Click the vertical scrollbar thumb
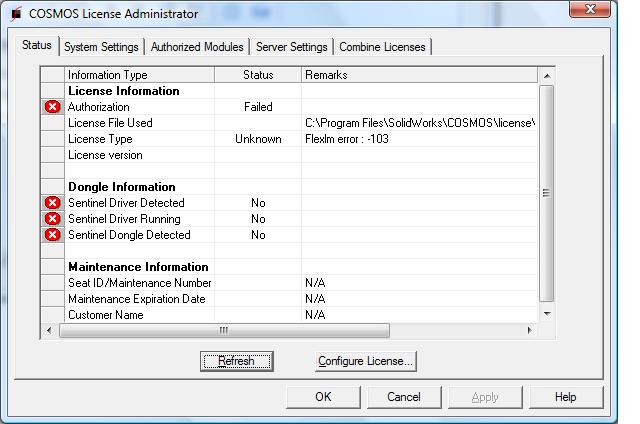The width and height of the screenshot is (640, 424). [547, 193]
